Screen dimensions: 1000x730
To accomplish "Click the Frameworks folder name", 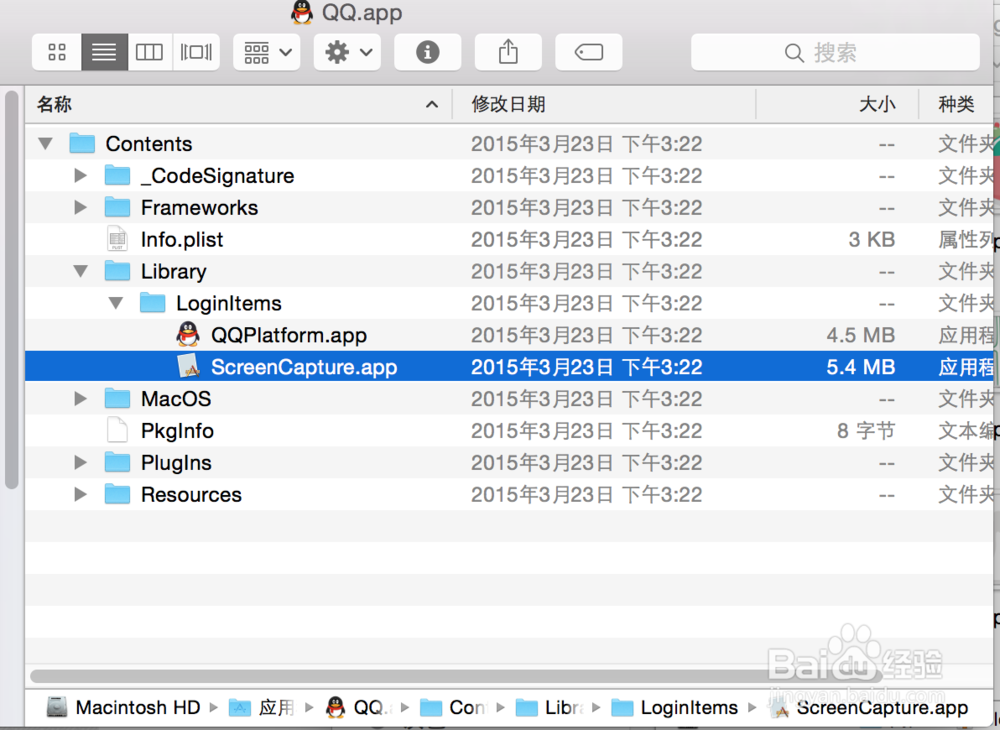I will point(200,208).
